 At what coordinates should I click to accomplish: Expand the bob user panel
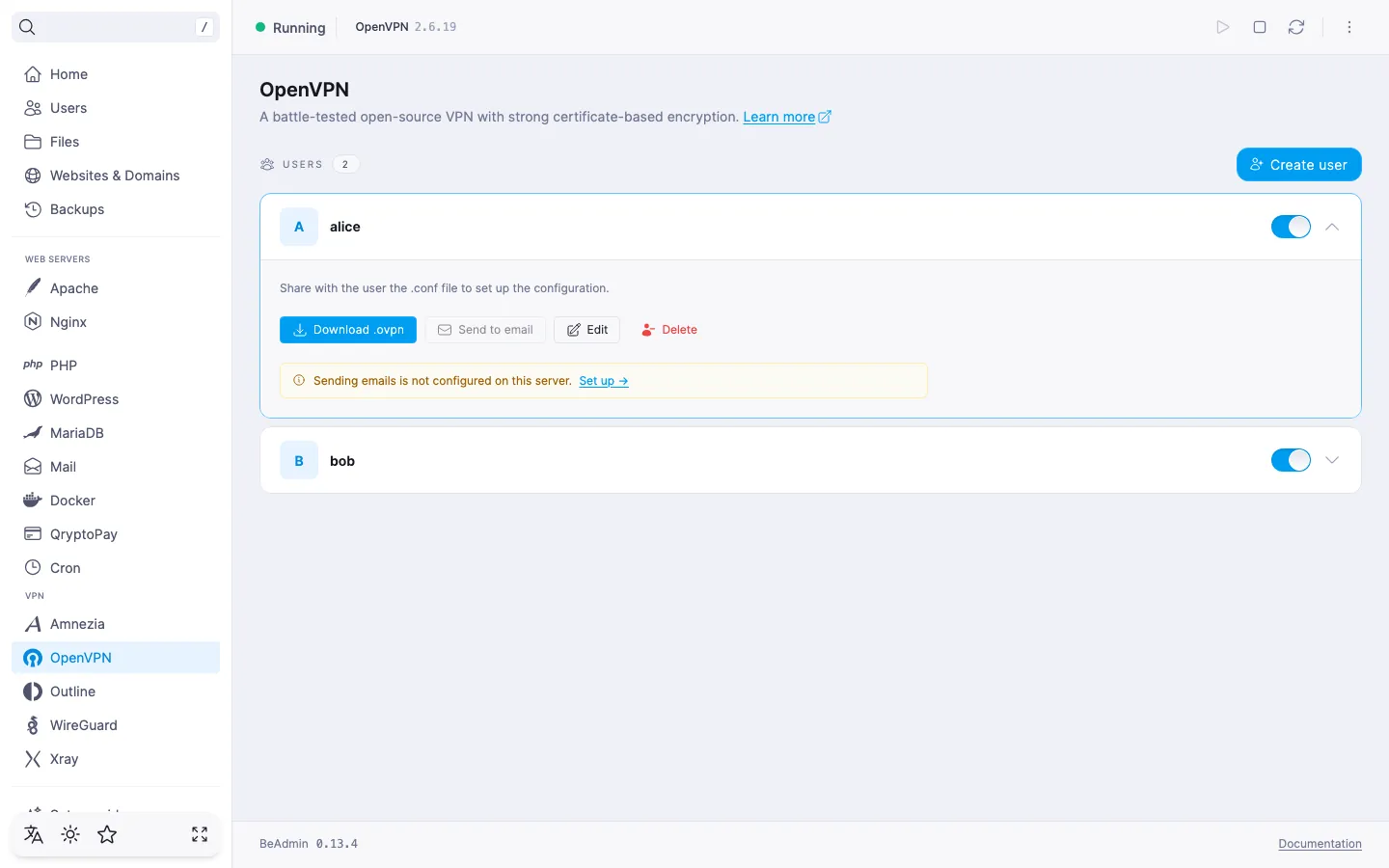1332,460
